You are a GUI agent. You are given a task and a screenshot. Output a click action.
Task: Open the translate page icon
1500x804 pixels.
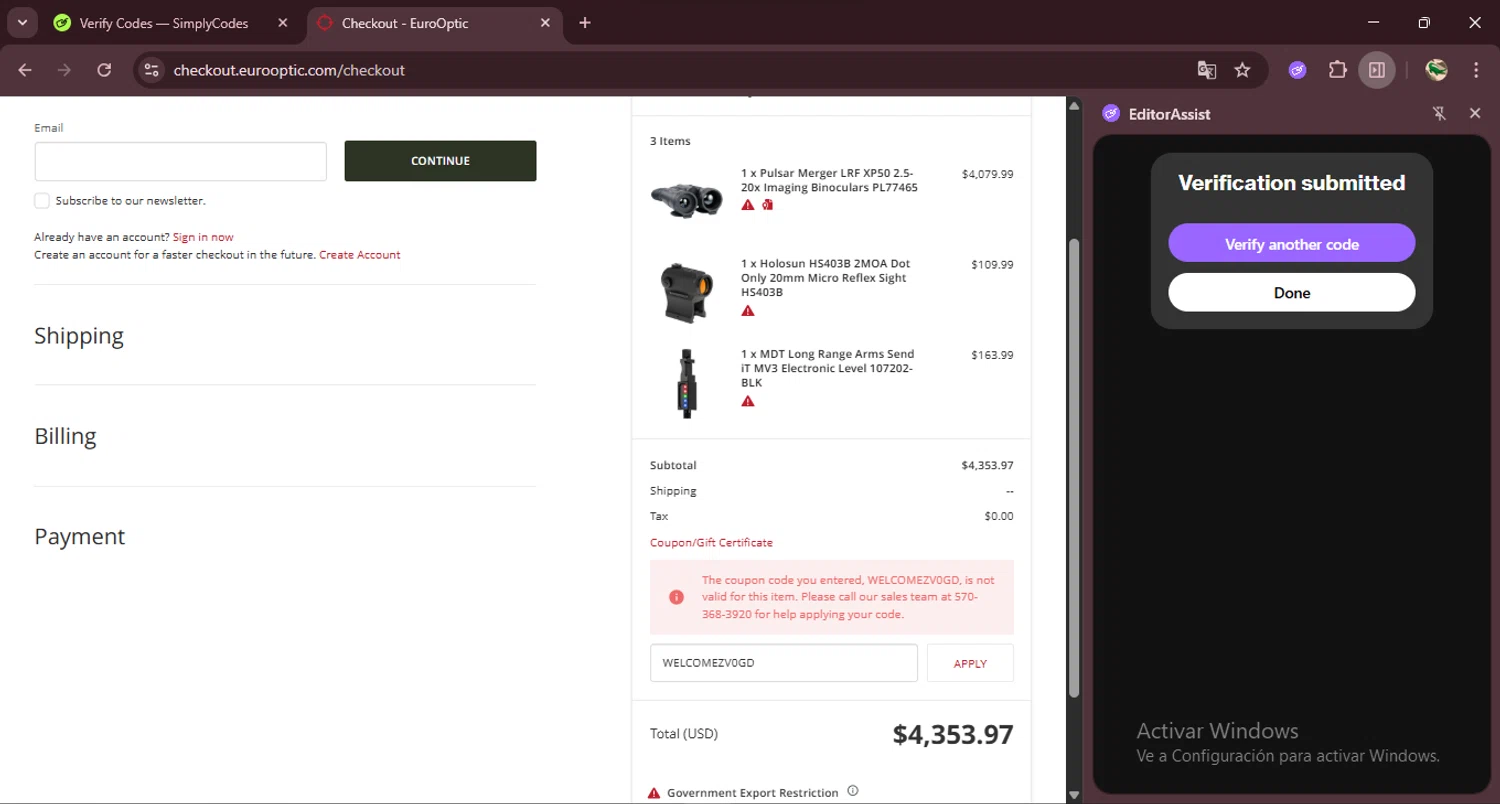[x=1207, y=70]
